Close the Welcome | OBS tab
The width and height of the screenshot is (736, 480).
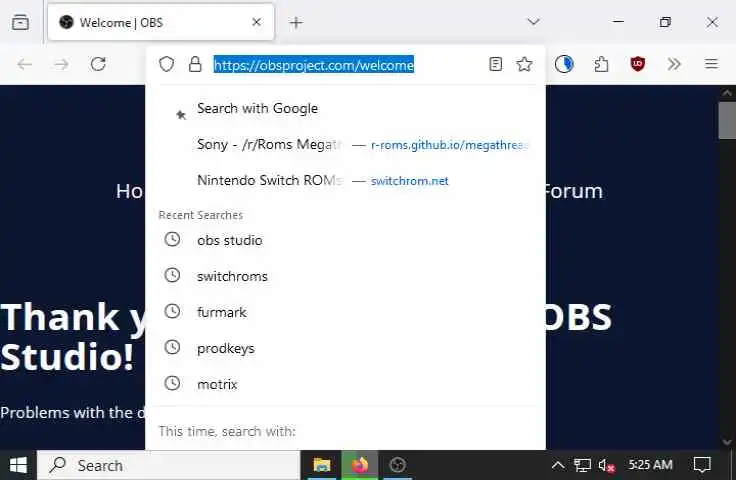point(256,22)
